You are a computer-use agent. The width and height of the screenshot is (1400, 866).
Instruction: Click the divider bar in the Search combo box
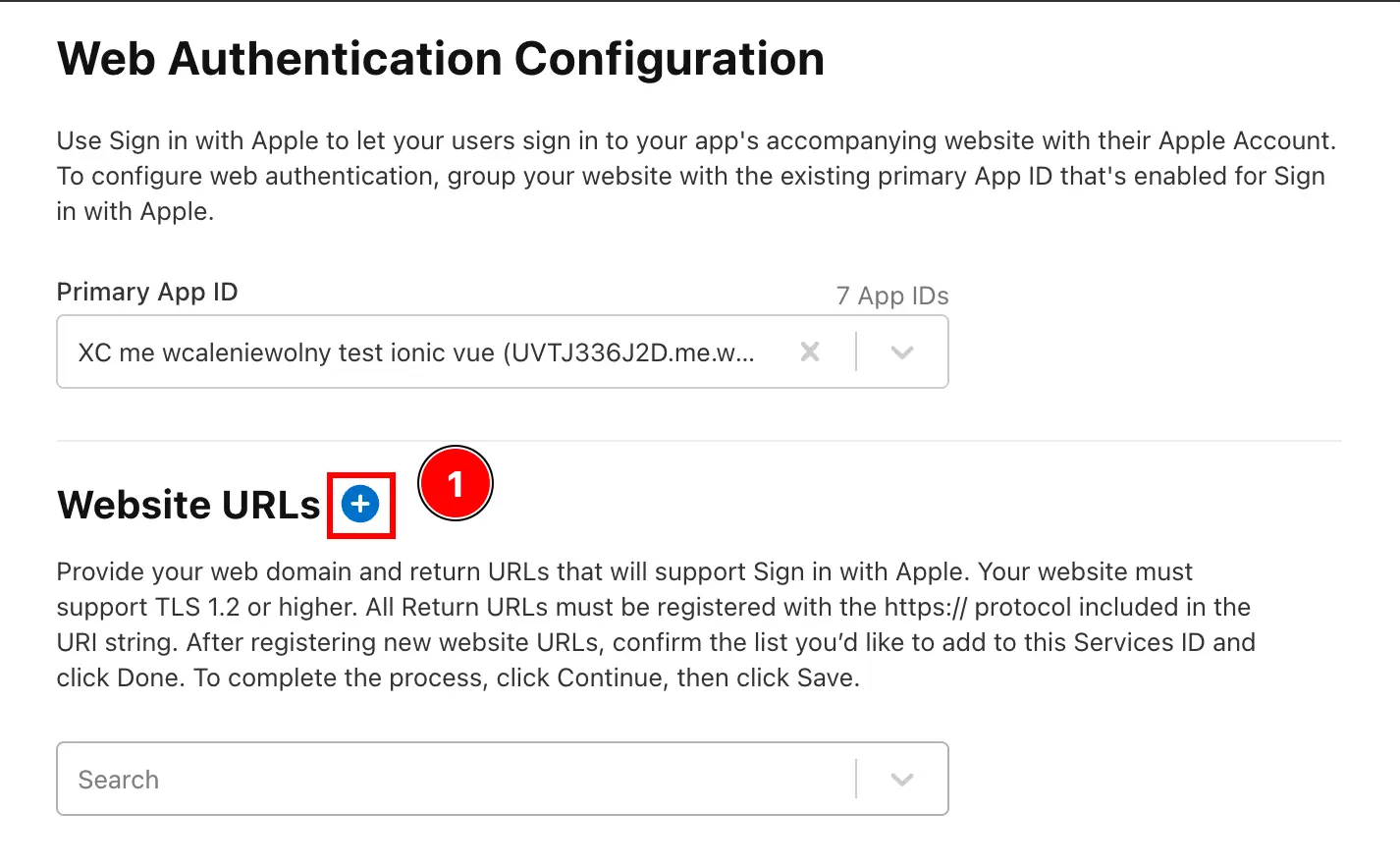coord(855,779)
